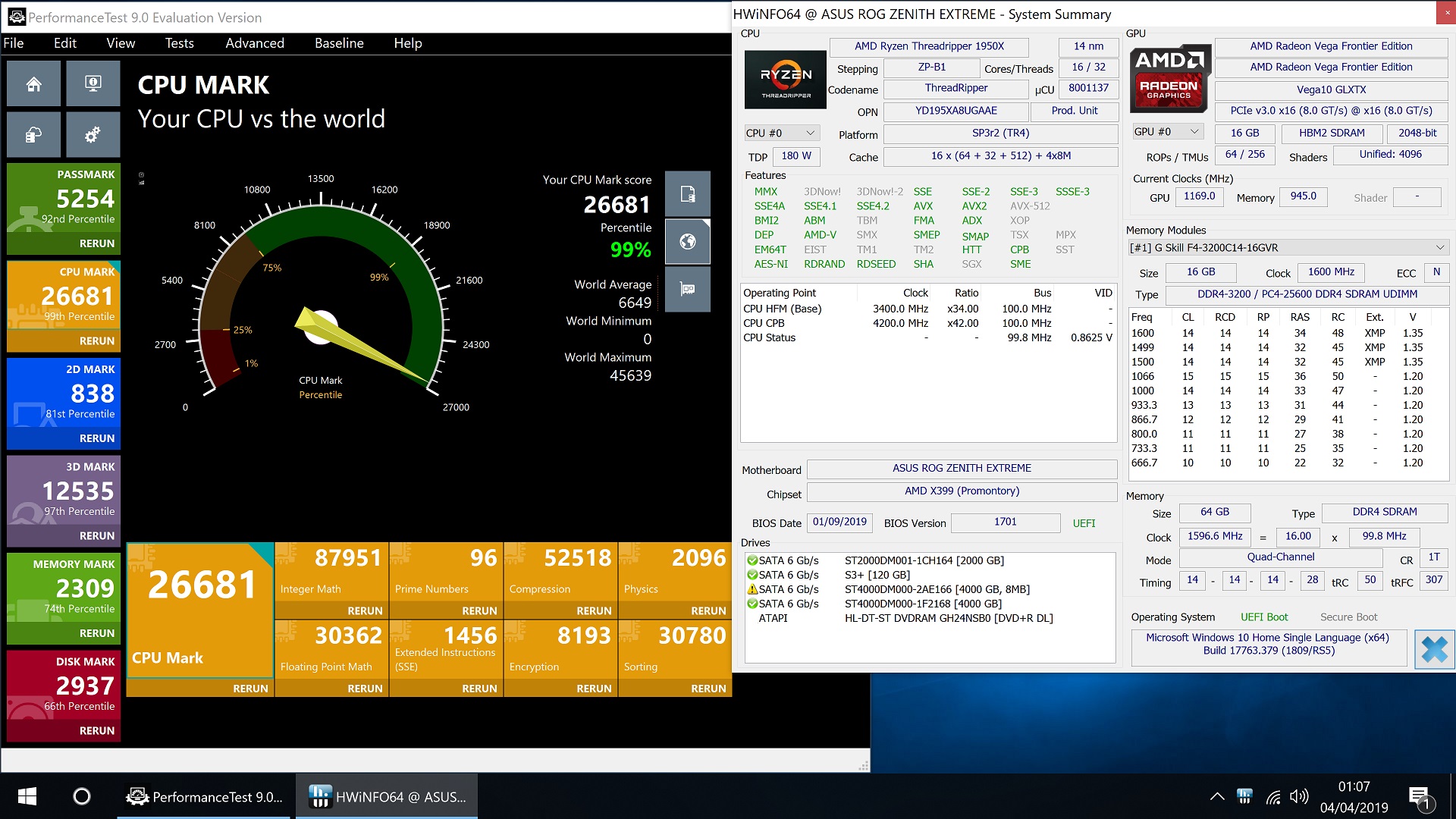Rerun the Floating Point Math test
1456x819 pixels.
pos(365,689)
